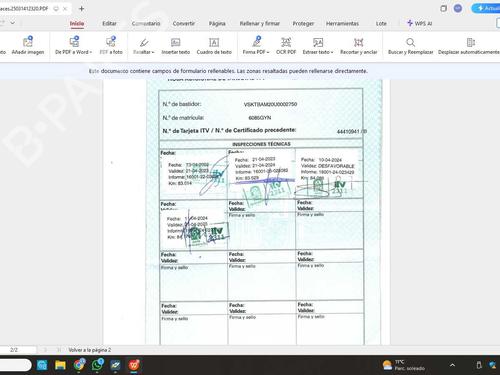Select the De PDF a Word converter icon

[74, 42]
